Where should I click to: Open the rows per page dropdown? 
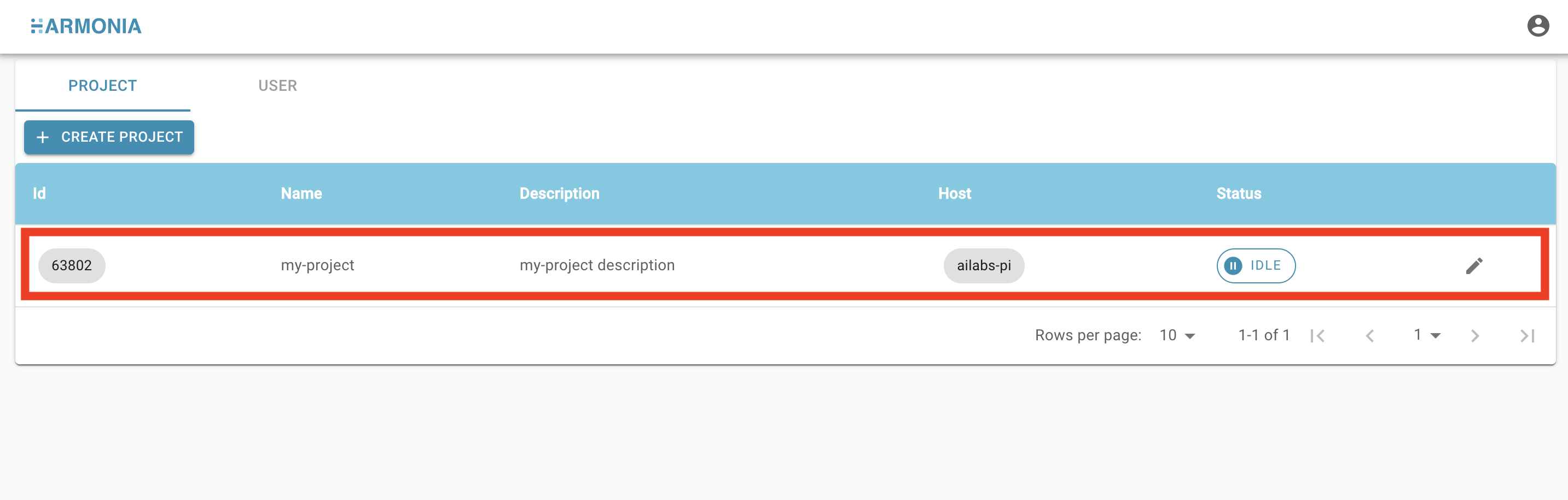coord(1177,335)
